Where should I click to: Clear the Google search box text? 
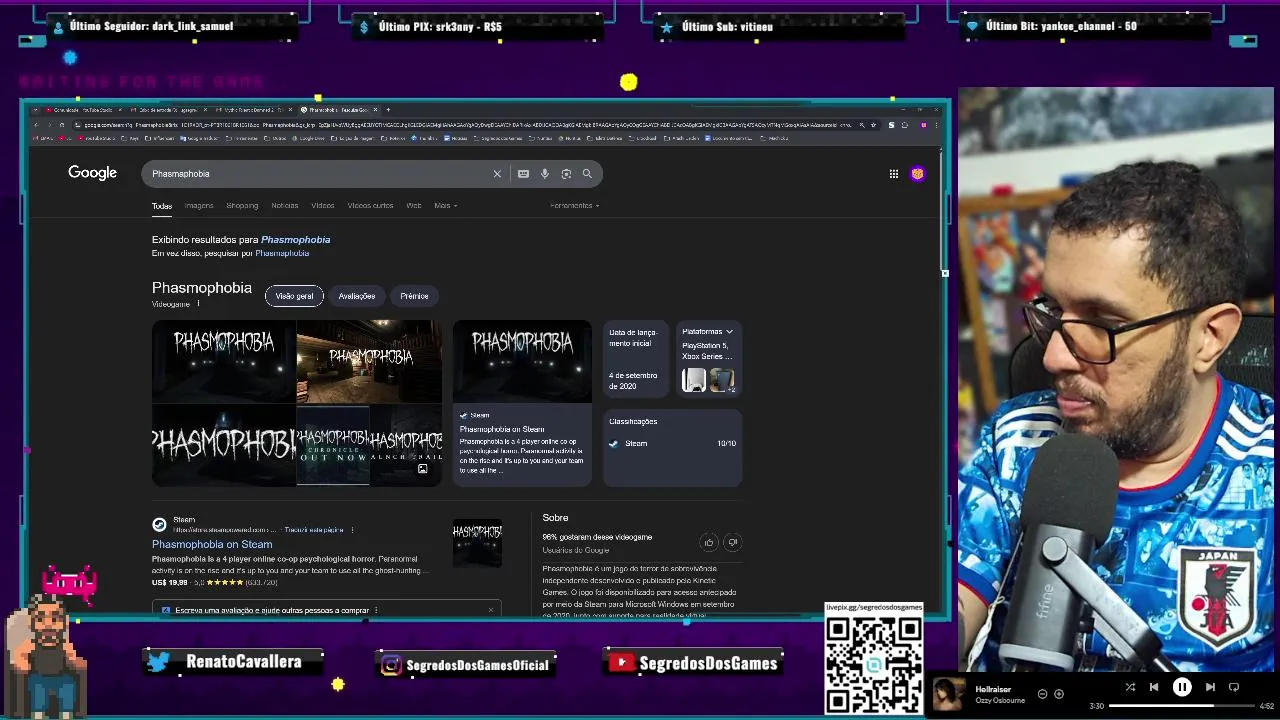(497, 174)
